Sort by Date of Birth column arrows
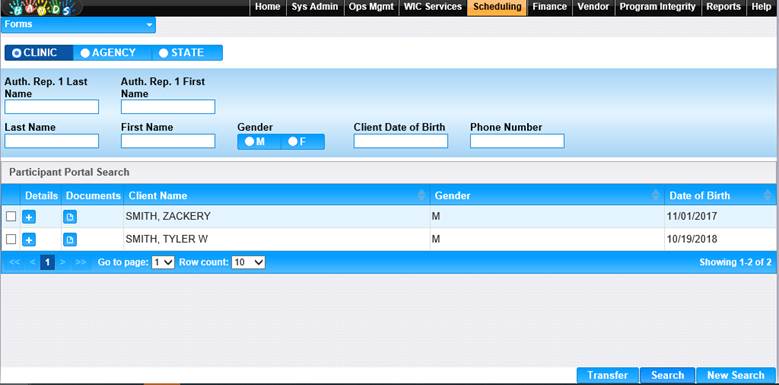This screenshot has height=385, width=779. (768, 196)
